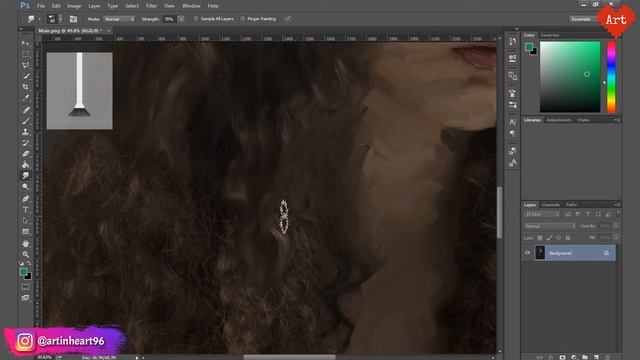Create new fill or adjustment layer
640x360 pixels.
pyautogui.click(x=573, y=357)
